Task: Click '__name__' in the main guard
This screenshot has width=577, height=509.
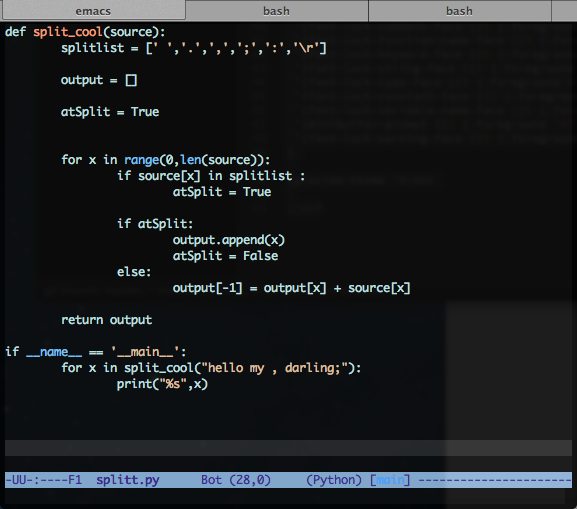Action: tap(54, 352)
